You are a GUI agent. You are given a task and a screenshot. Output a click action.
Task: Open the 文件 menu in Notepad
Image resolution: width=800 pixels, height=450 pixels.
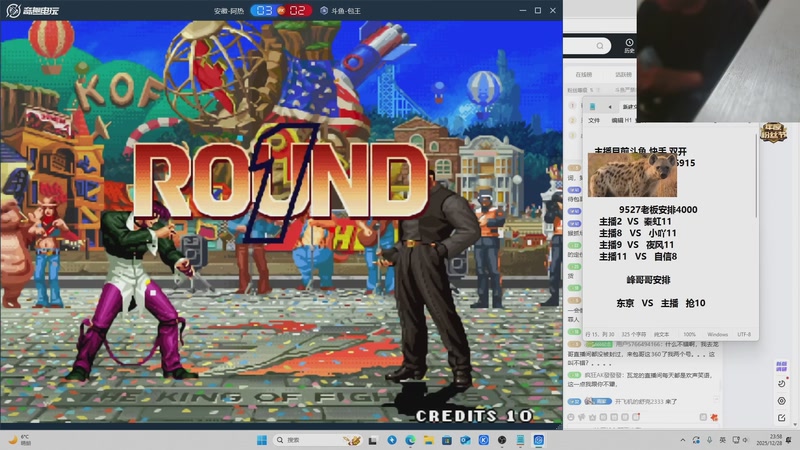[594, 120]
